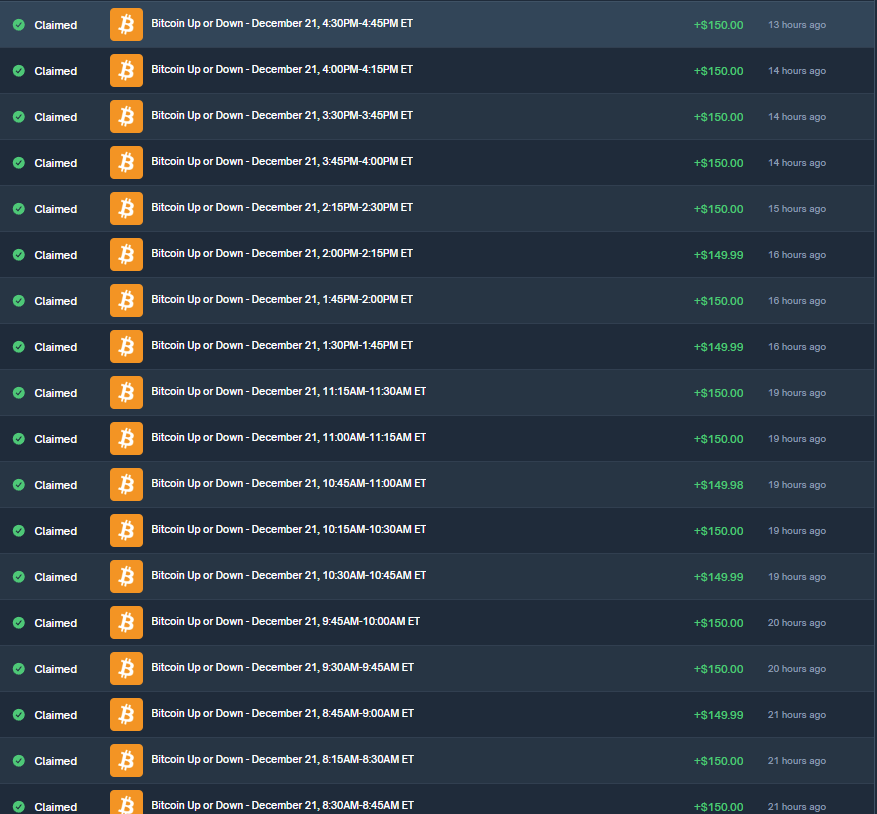
Task: Open Bitcoin Up or Down 9:30AM-9:45AM ET market
Action: tap(282, 667)
